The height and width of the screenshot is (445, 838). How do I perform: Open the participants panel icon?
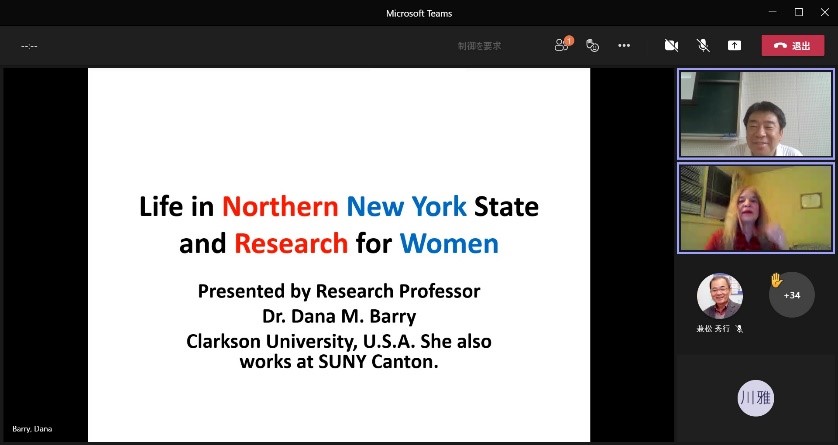coord(562,45)
